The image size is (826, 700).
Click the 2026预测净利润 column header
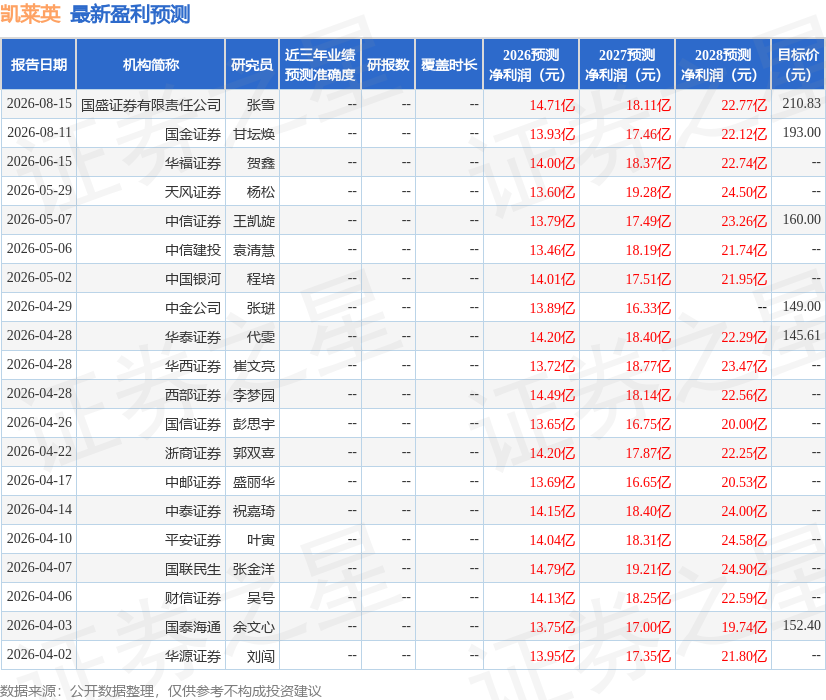tap(531, 64)
